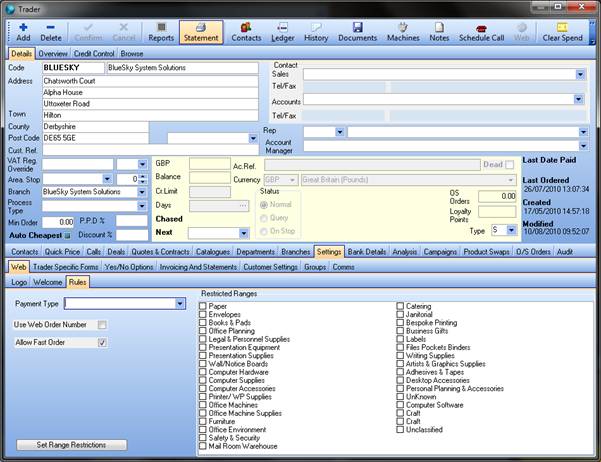Open the Payment Type dropdown

coord(180,304)
